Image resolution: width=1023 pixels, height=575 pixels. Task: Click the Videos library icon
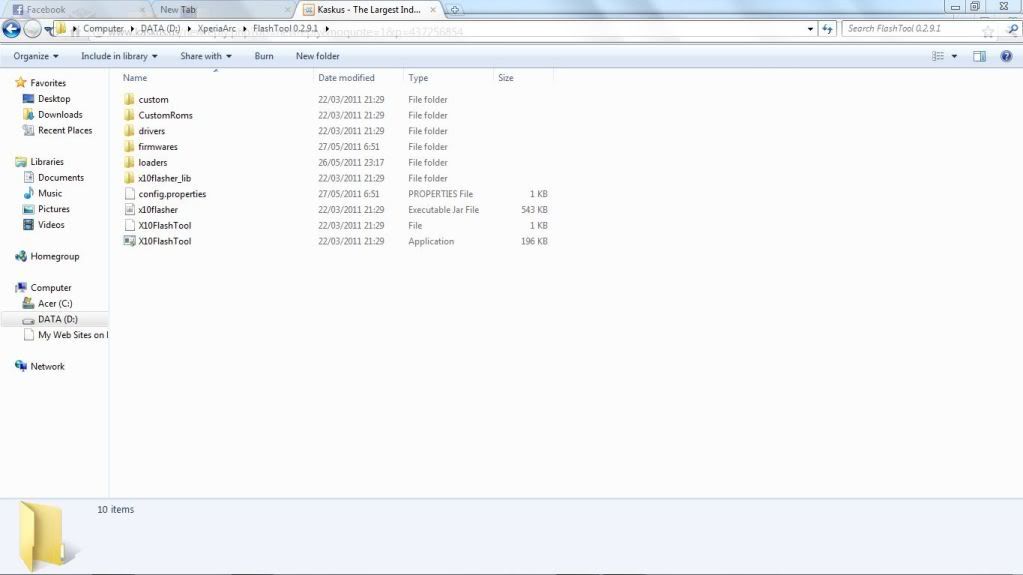pos(28,225)
